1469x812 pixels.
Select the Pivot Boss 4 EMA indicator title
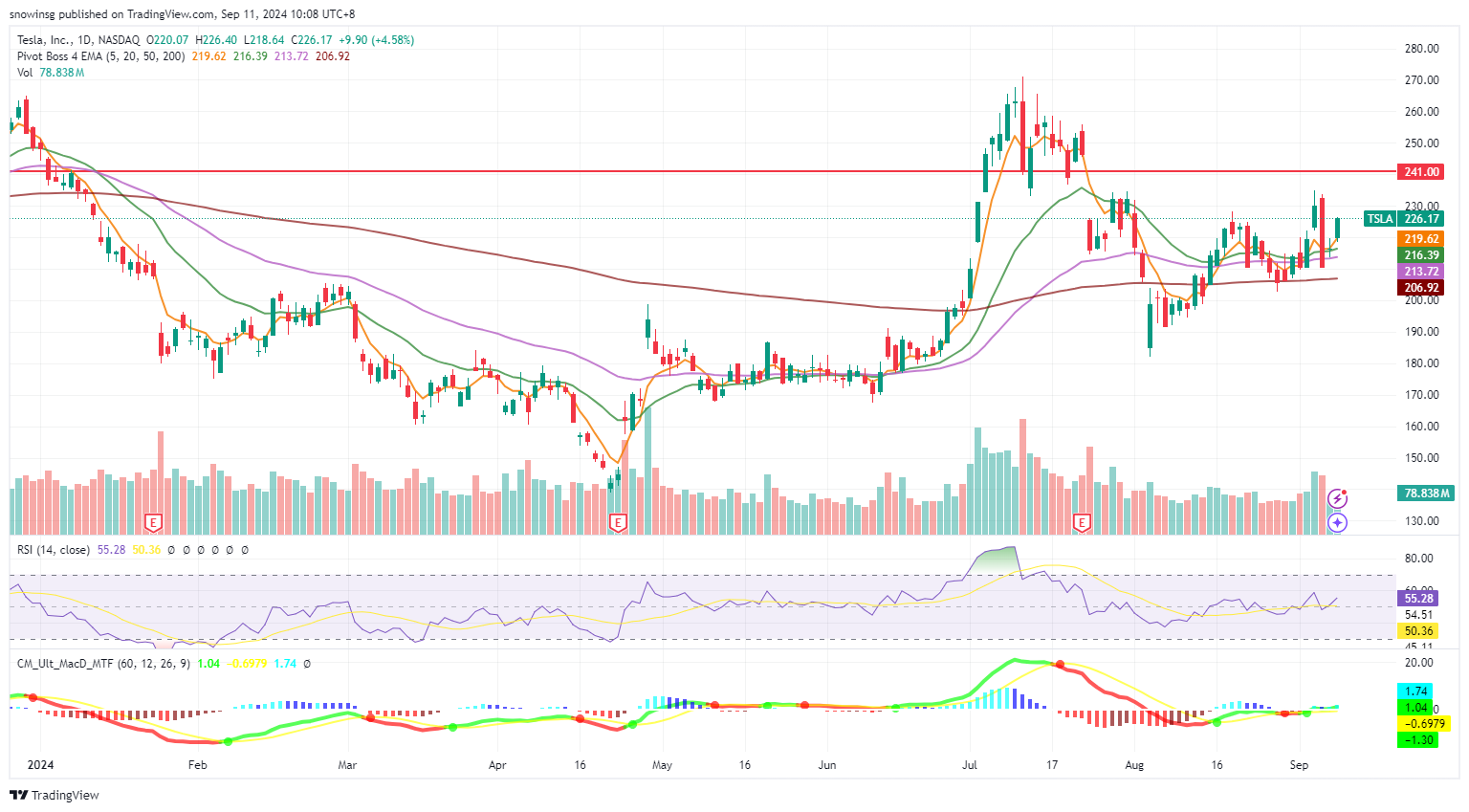pos(101,56)
